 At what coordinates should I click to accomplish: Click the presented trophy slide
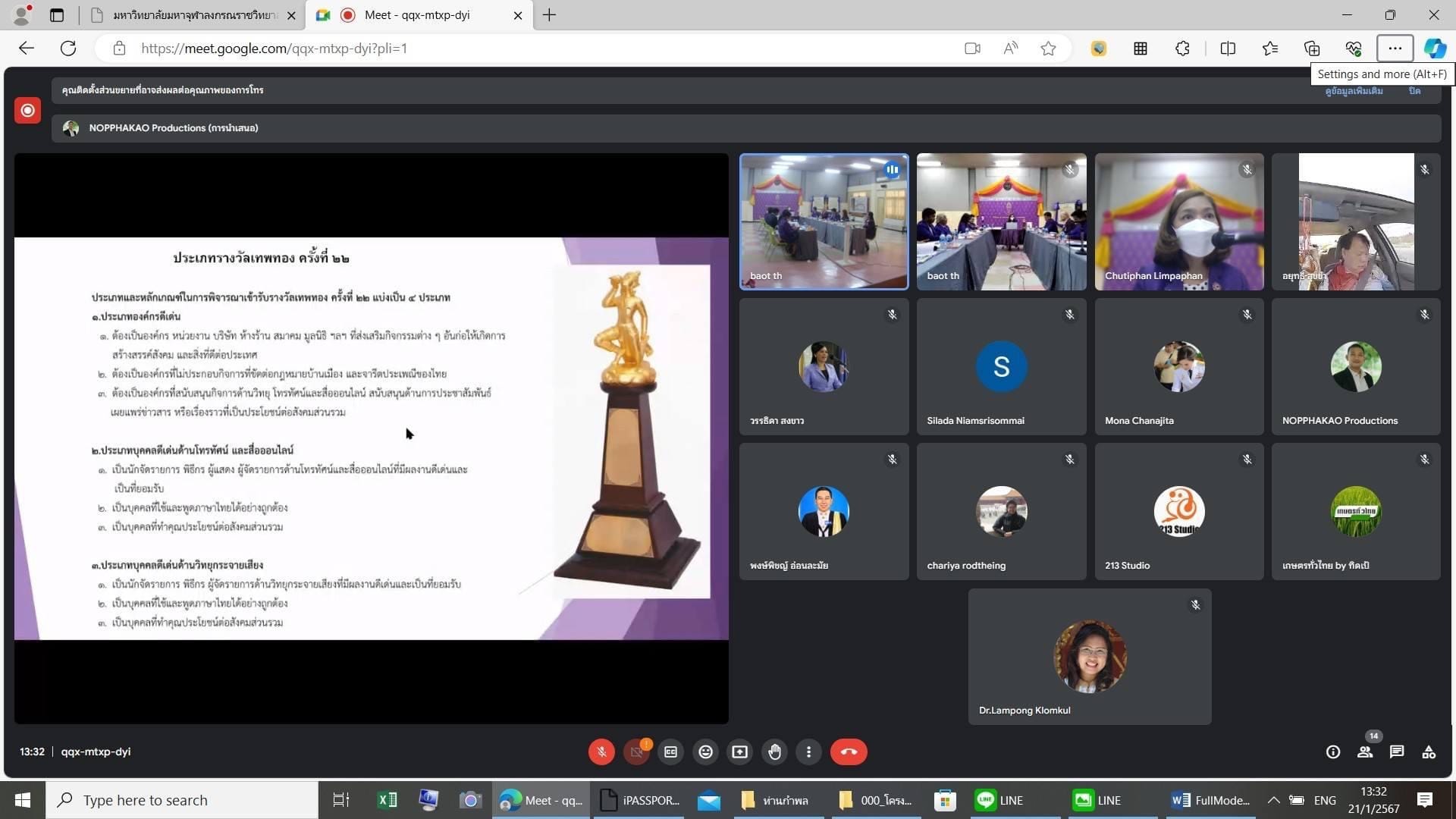tap(372, 438)
